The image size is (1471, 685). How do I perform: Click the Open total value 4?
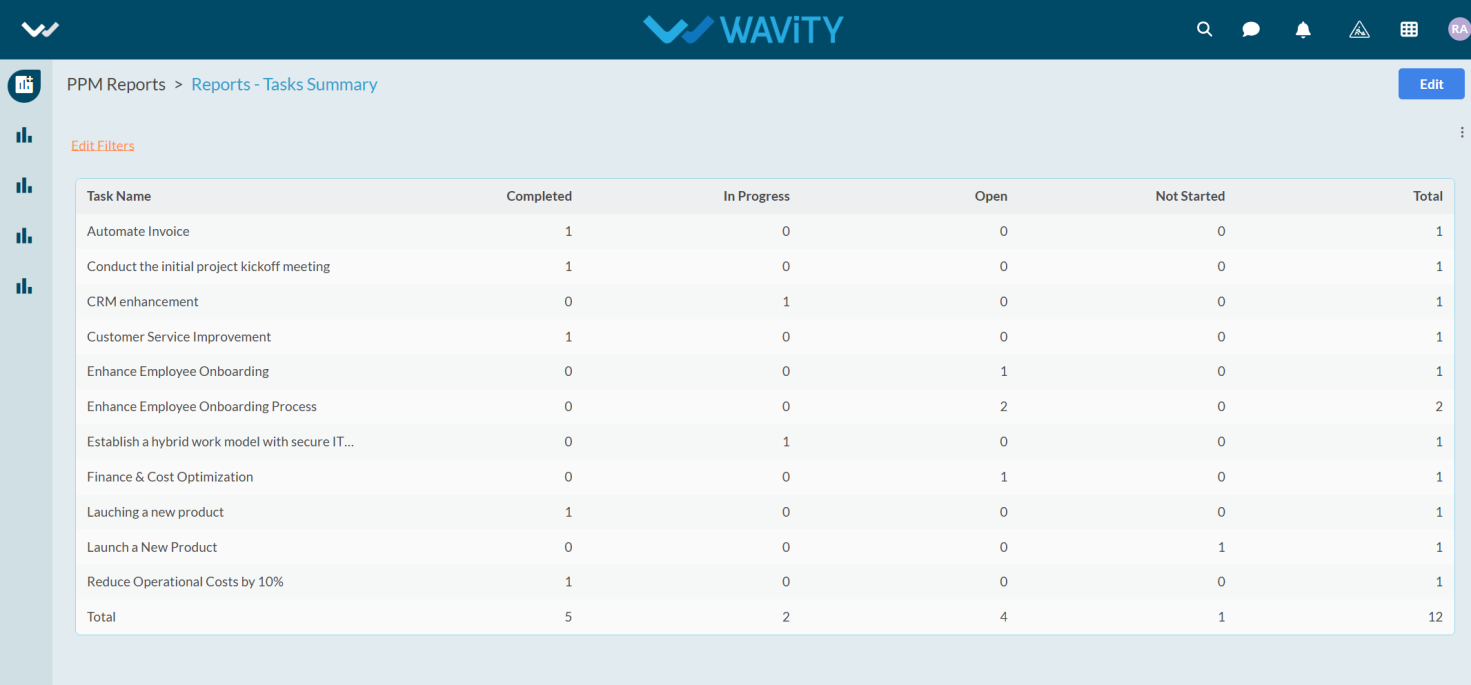[1003, 617]
